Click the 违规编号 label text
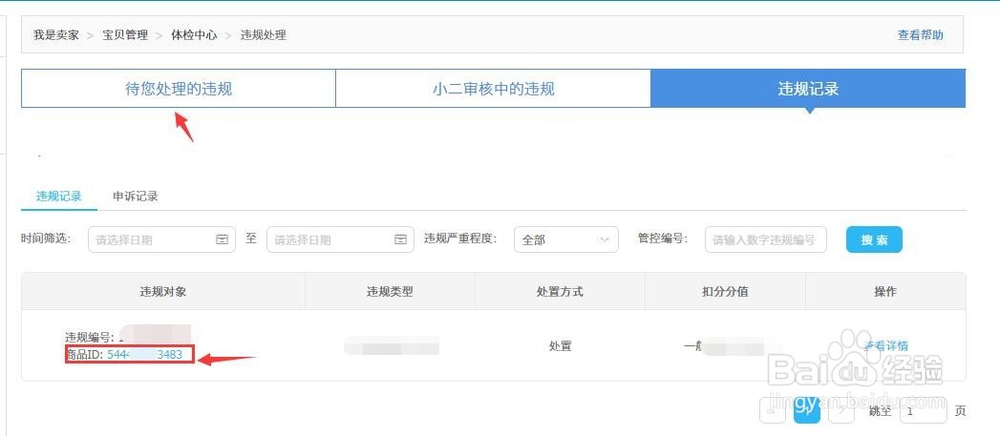The height and width of the screenshot is (436, 1000). (90, 337)
